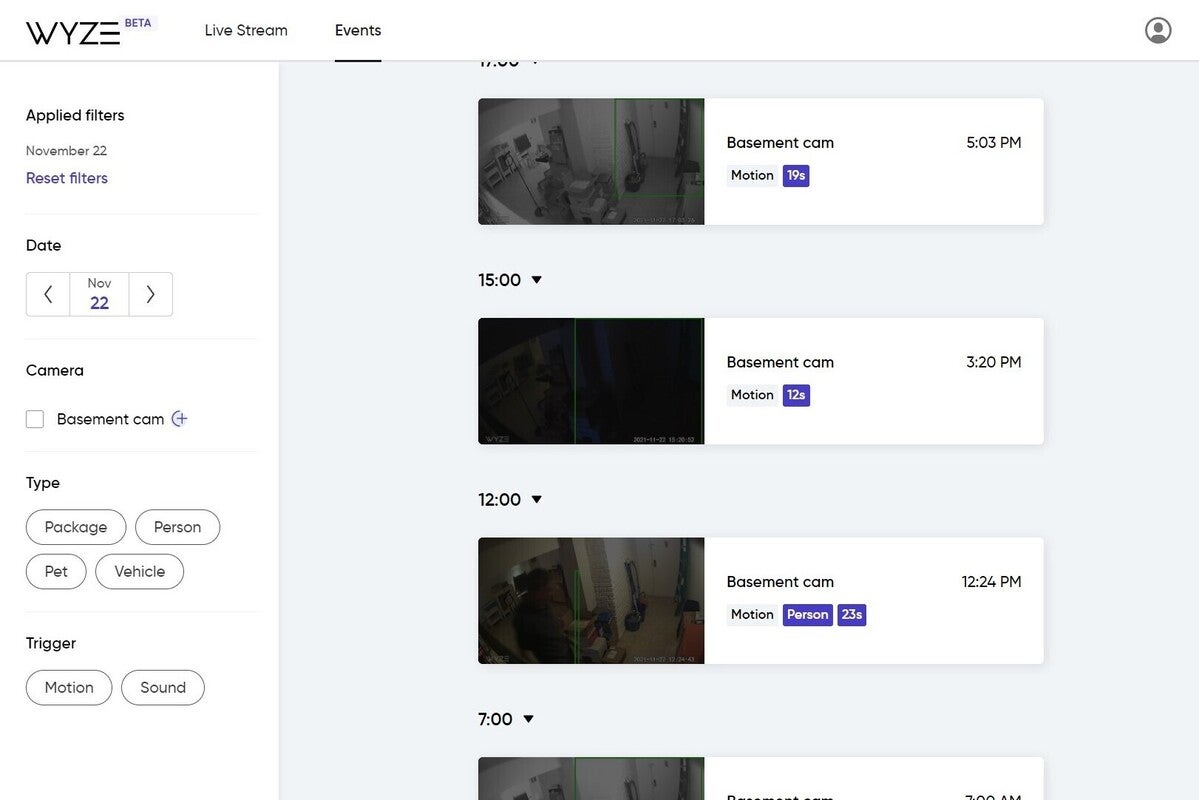Click the add-camera plus icon beside Basement cam
This screenshot has width=1199, height=800.
pyautogui.click(x=180, y=418)
